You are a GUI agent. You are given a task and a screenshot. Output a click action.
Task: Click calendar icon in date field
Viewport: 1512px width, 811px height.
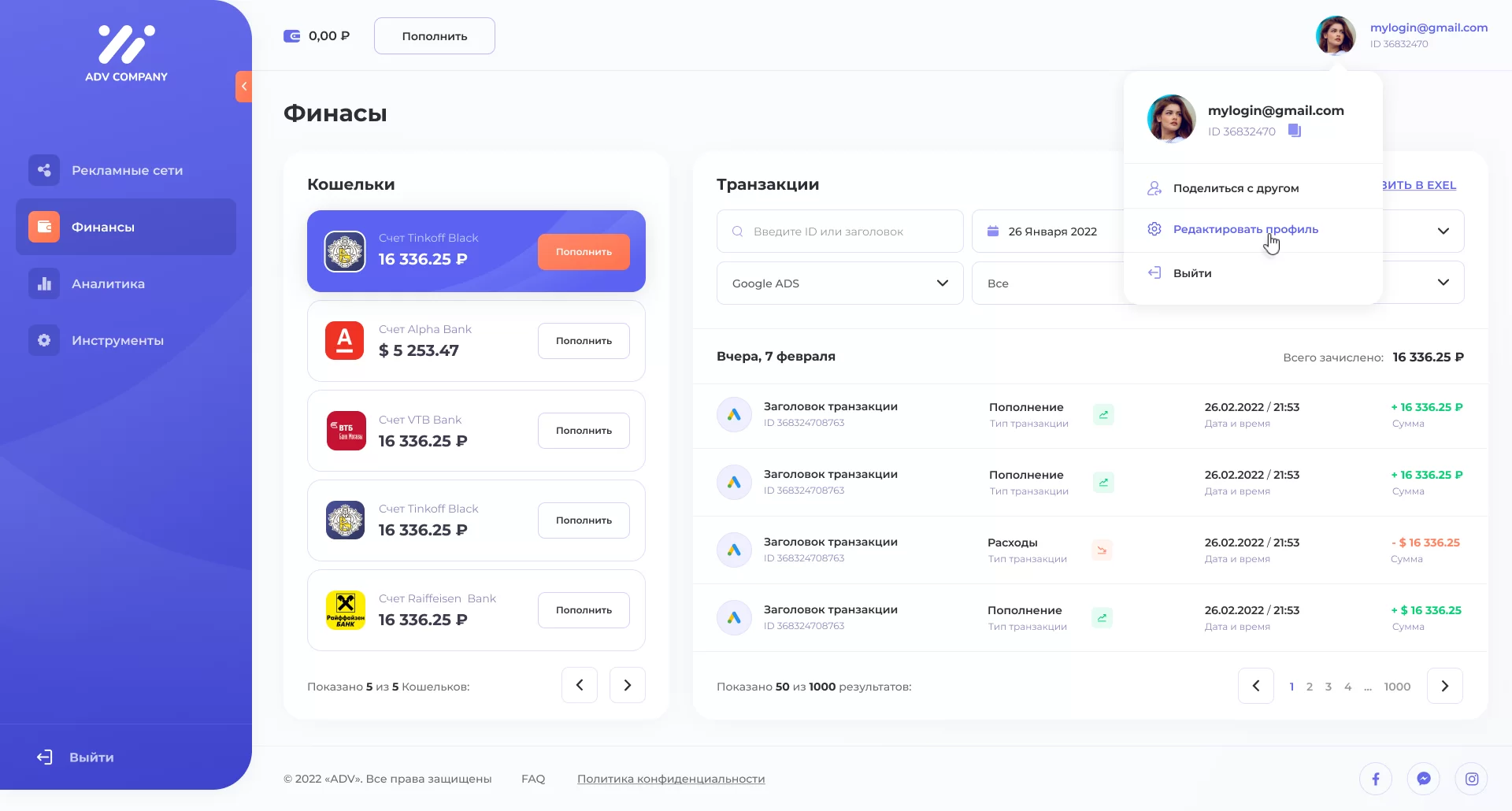993,231
